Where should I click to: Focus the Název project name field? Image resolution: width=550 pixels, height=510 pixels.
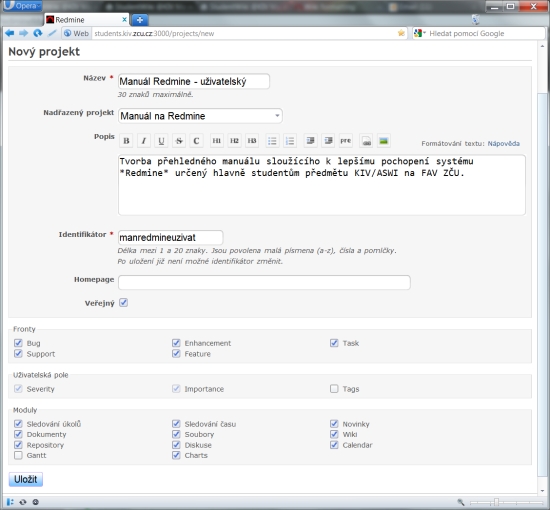pos(194,81)
